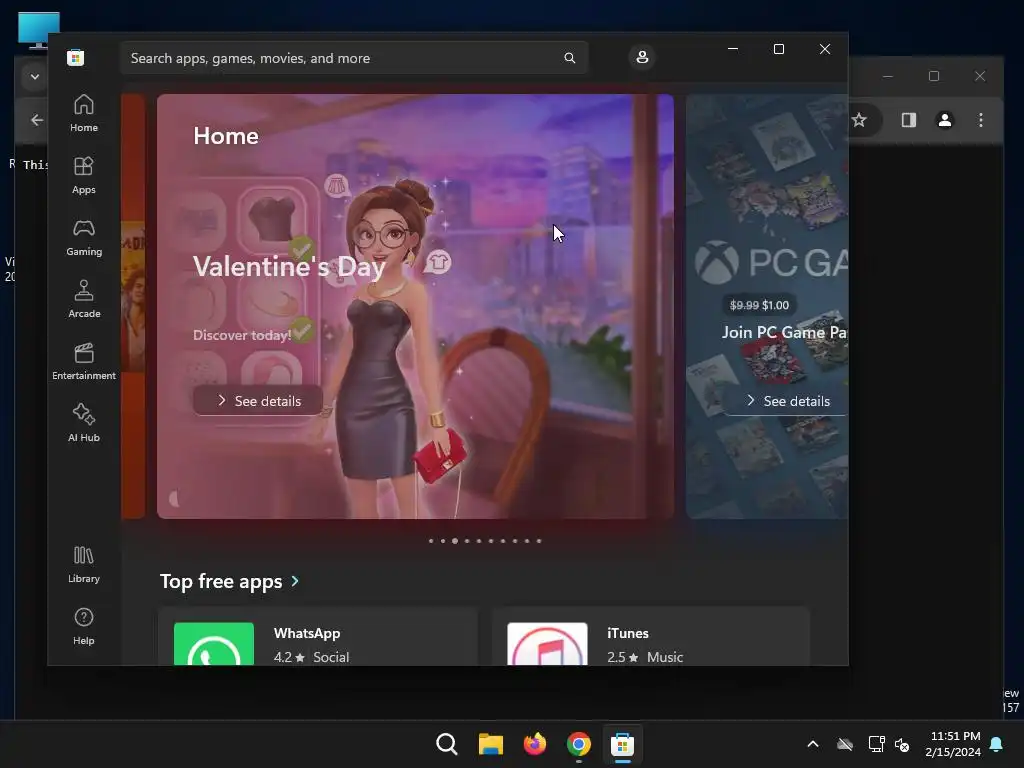Open Home in Store sidebar
Screen dimensions: 1024x768
point(84,114)
